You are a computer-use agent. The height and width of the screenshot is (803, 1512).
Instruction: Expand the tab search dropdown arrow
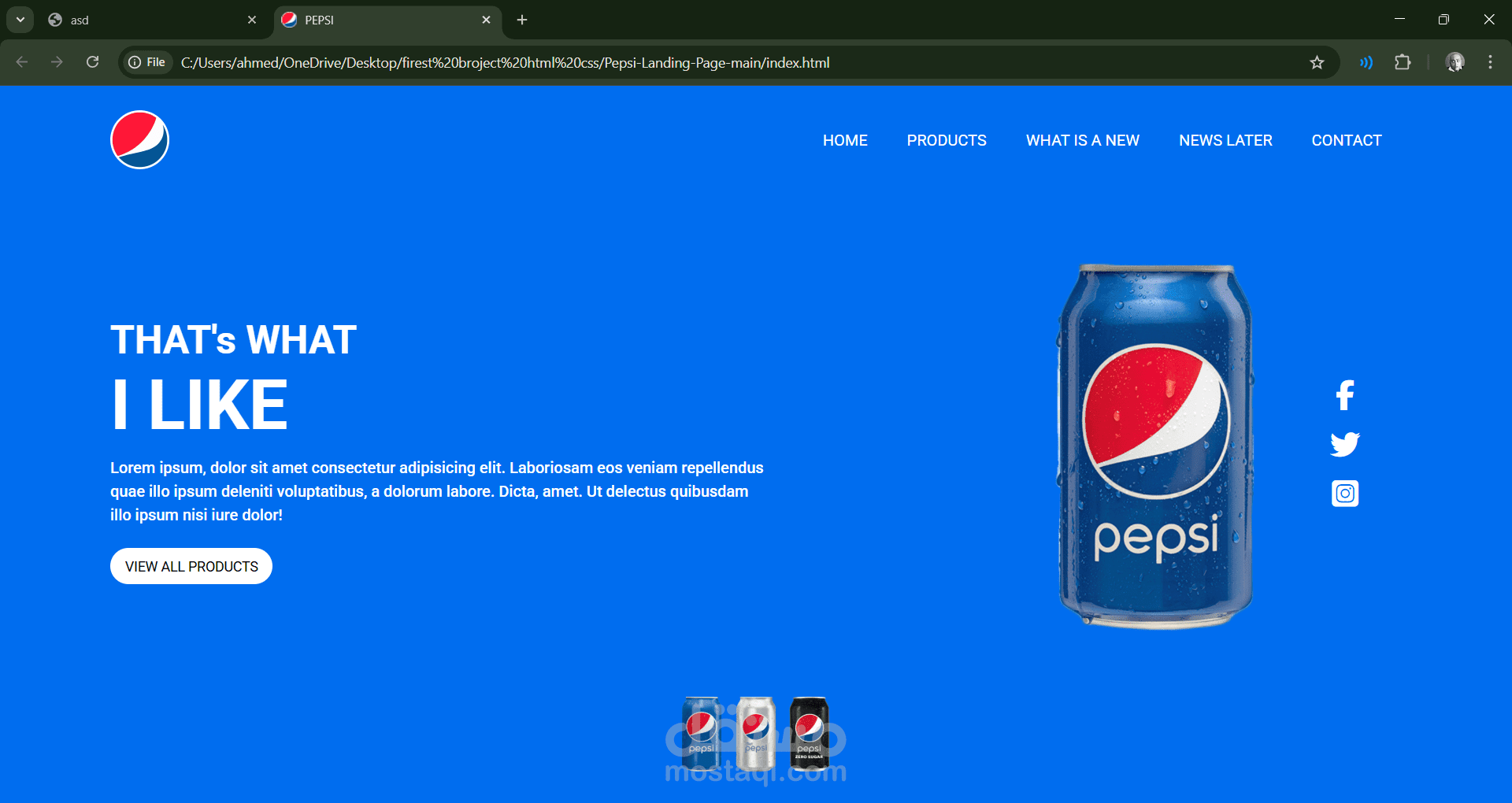click(x=20, y=20)
